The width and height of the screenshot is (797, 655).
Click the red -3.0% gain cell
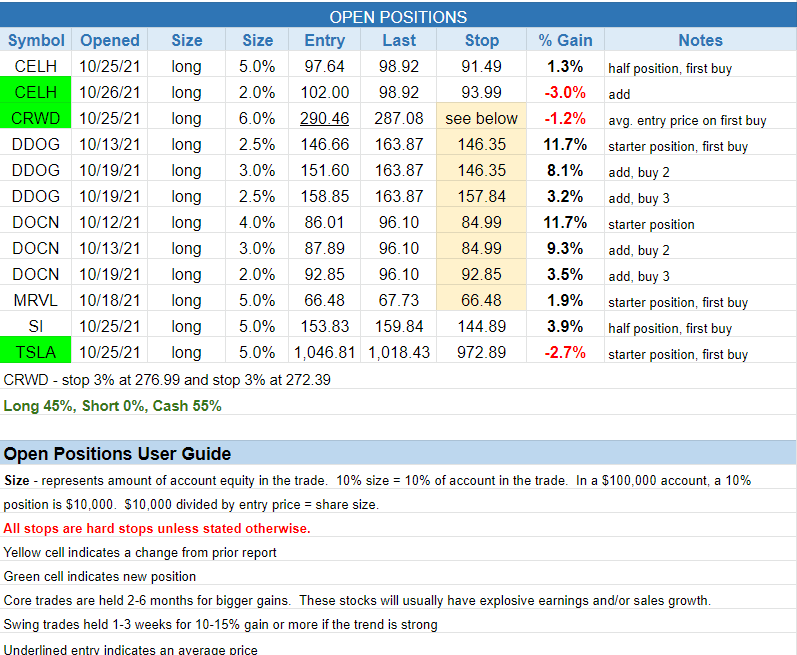565,92
